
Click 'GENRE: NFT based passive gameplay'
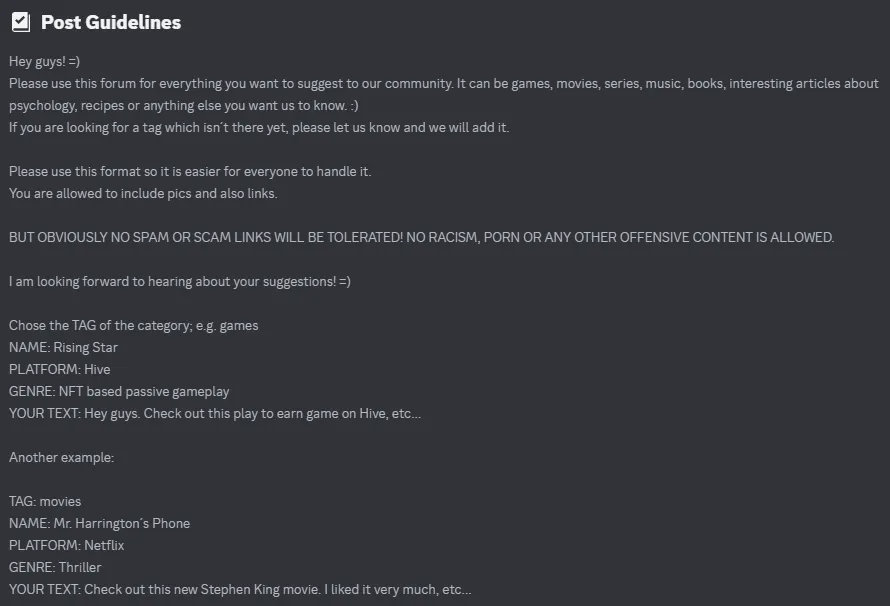click(x=119, y=392)
